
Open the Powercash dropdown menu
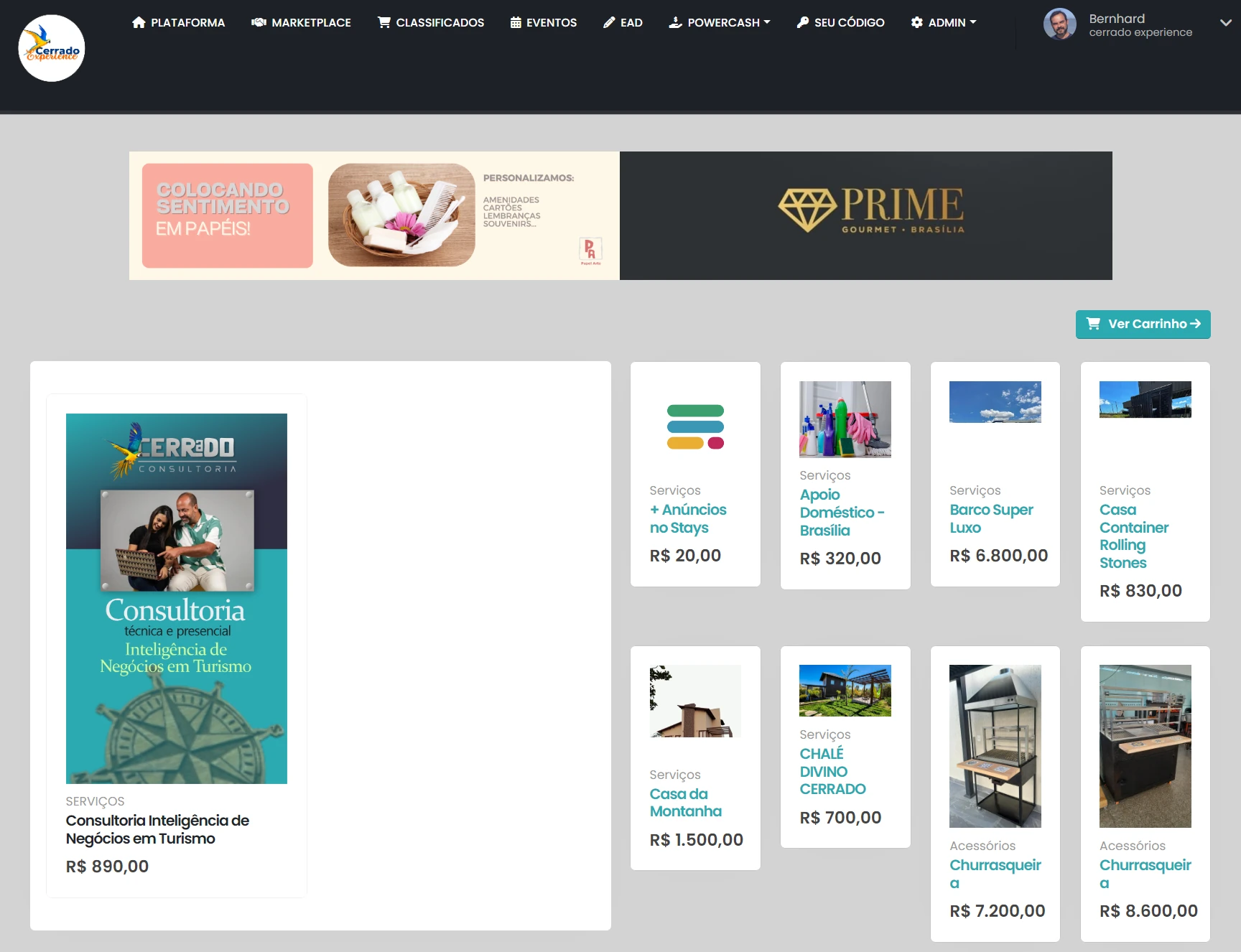(720, 22)
